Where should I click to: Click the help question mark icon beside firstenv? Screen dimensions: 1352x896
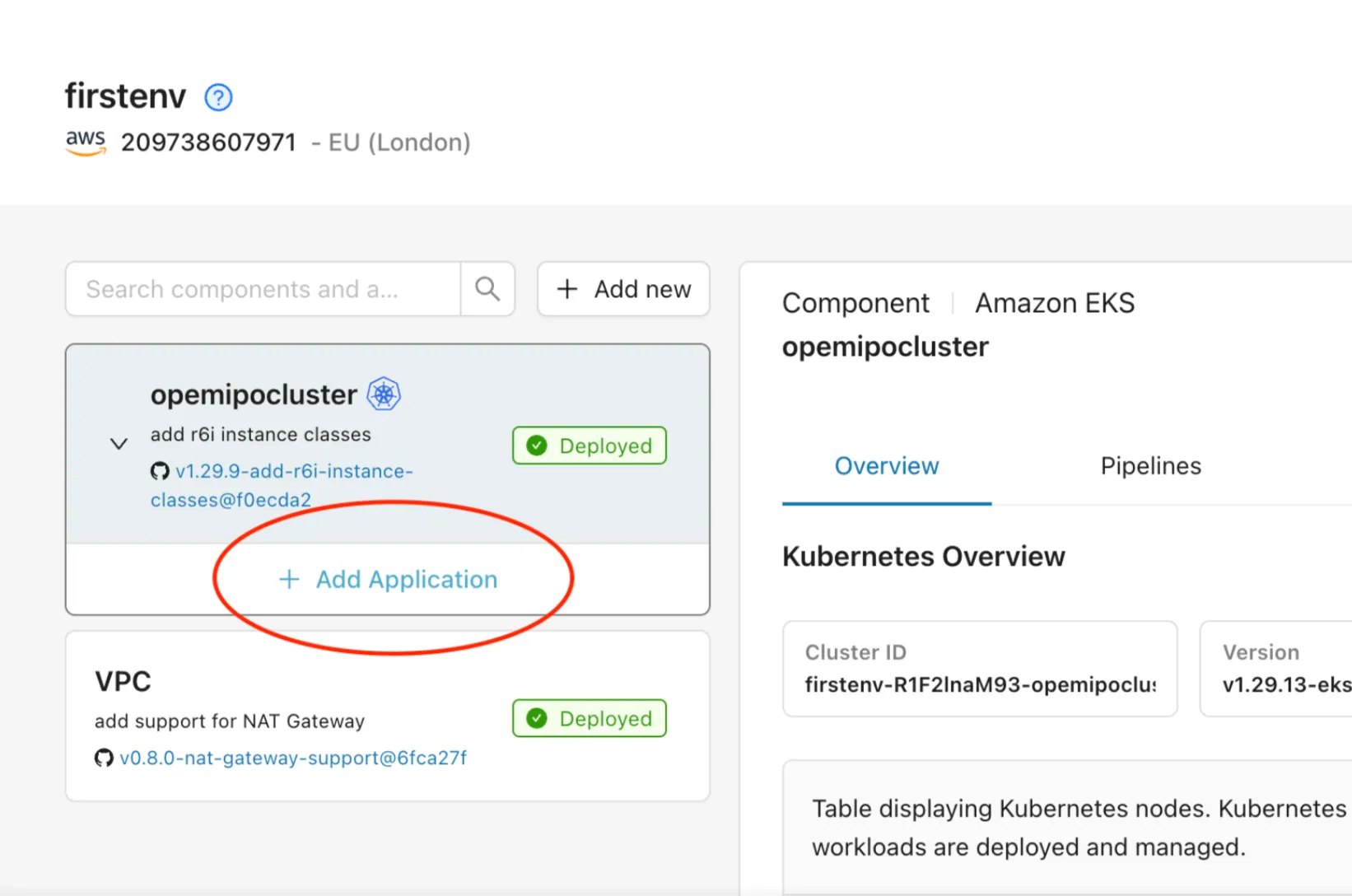click(218, 98)
